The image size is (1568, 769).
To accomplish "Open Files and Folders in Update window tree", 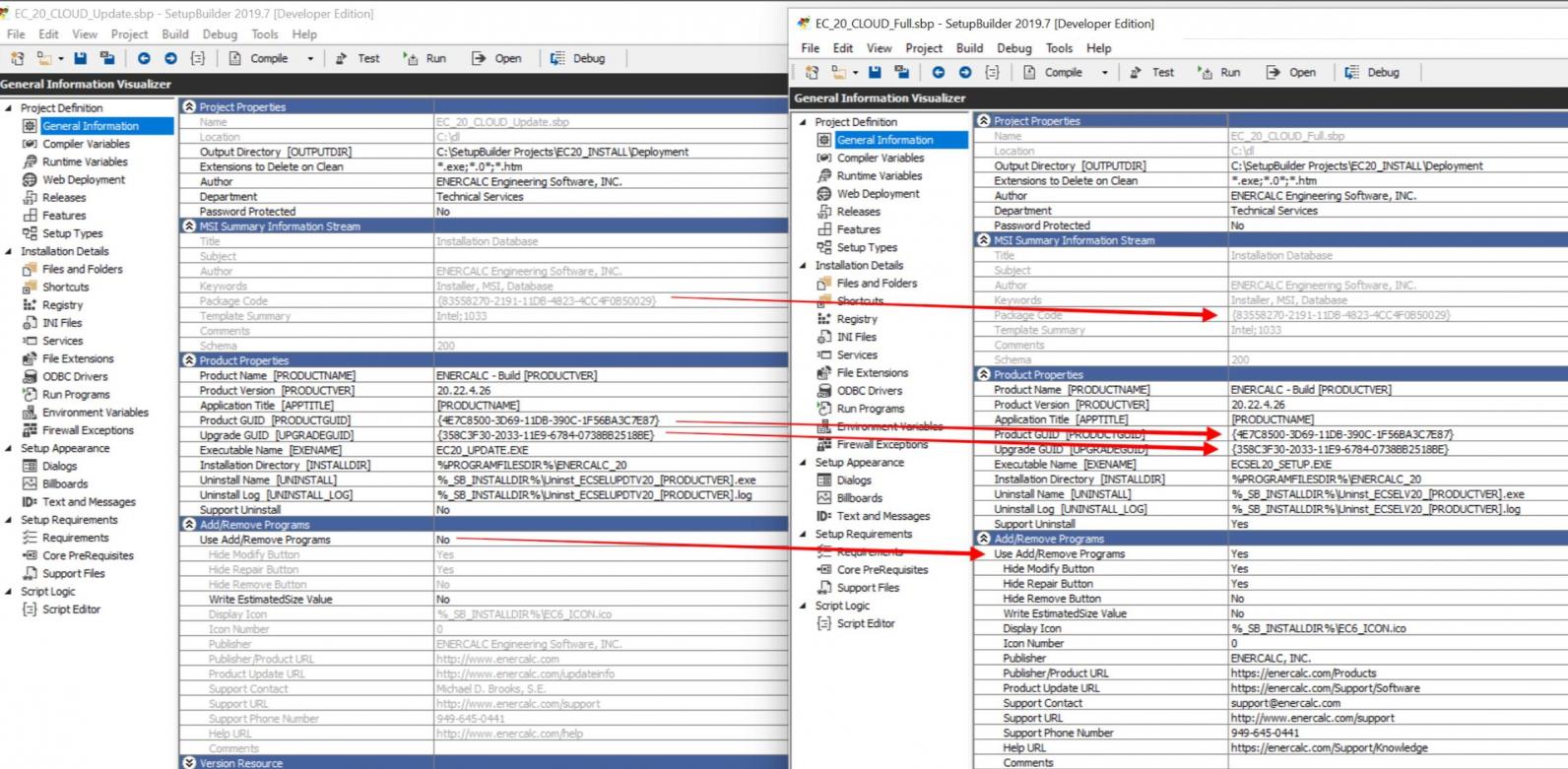I will tap(83, 269).
